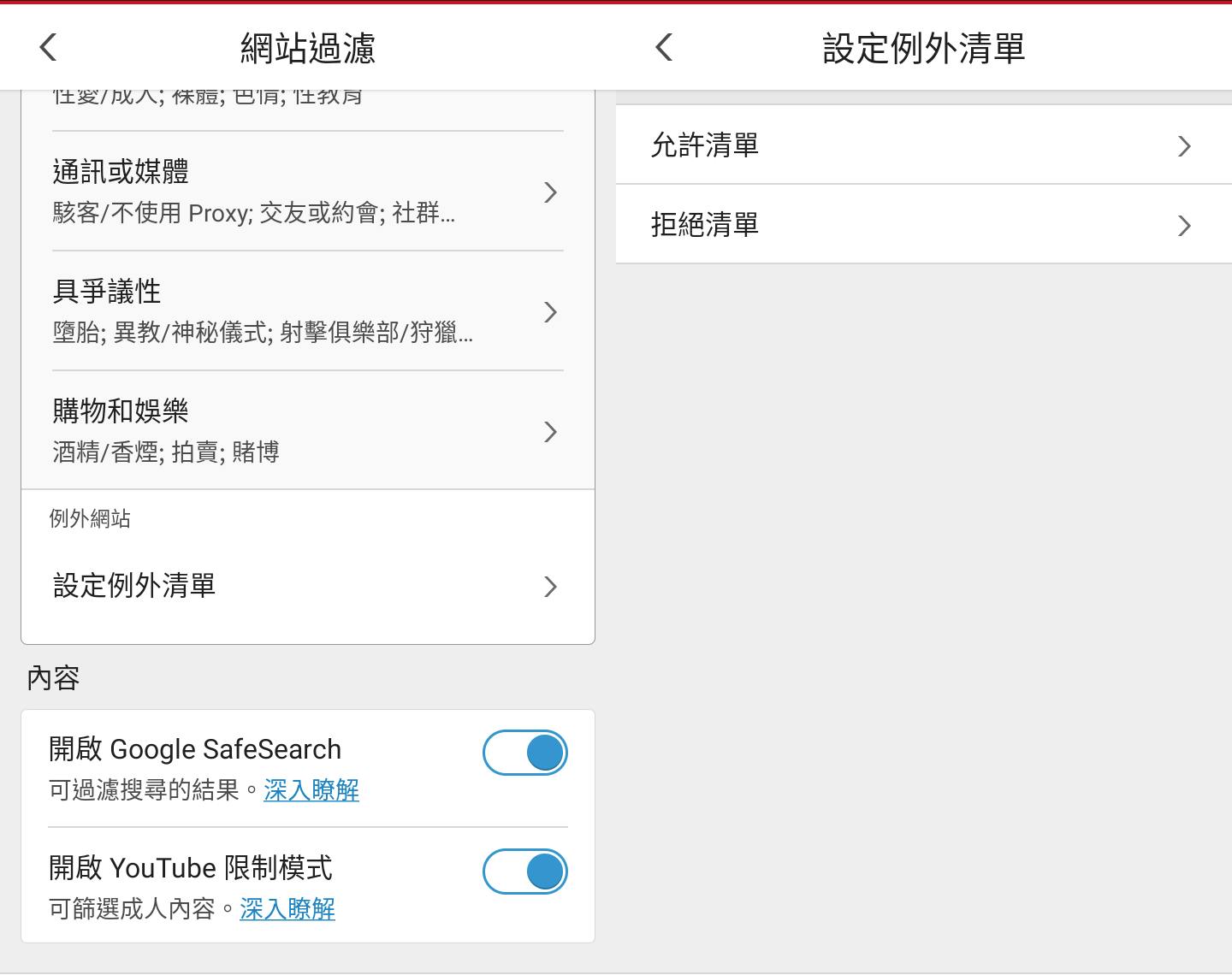Disable the Google SafeSearch switch
1232x975 pixels.
pyautogui.click(x=525, y=753)
